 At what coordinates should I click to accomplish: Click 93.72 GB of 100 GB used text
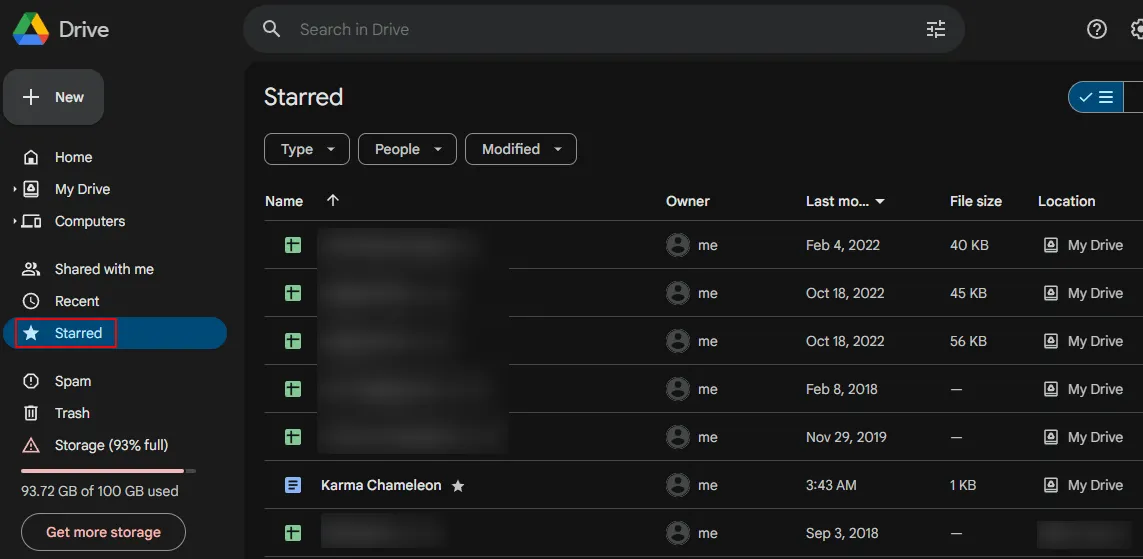point(100,491)
